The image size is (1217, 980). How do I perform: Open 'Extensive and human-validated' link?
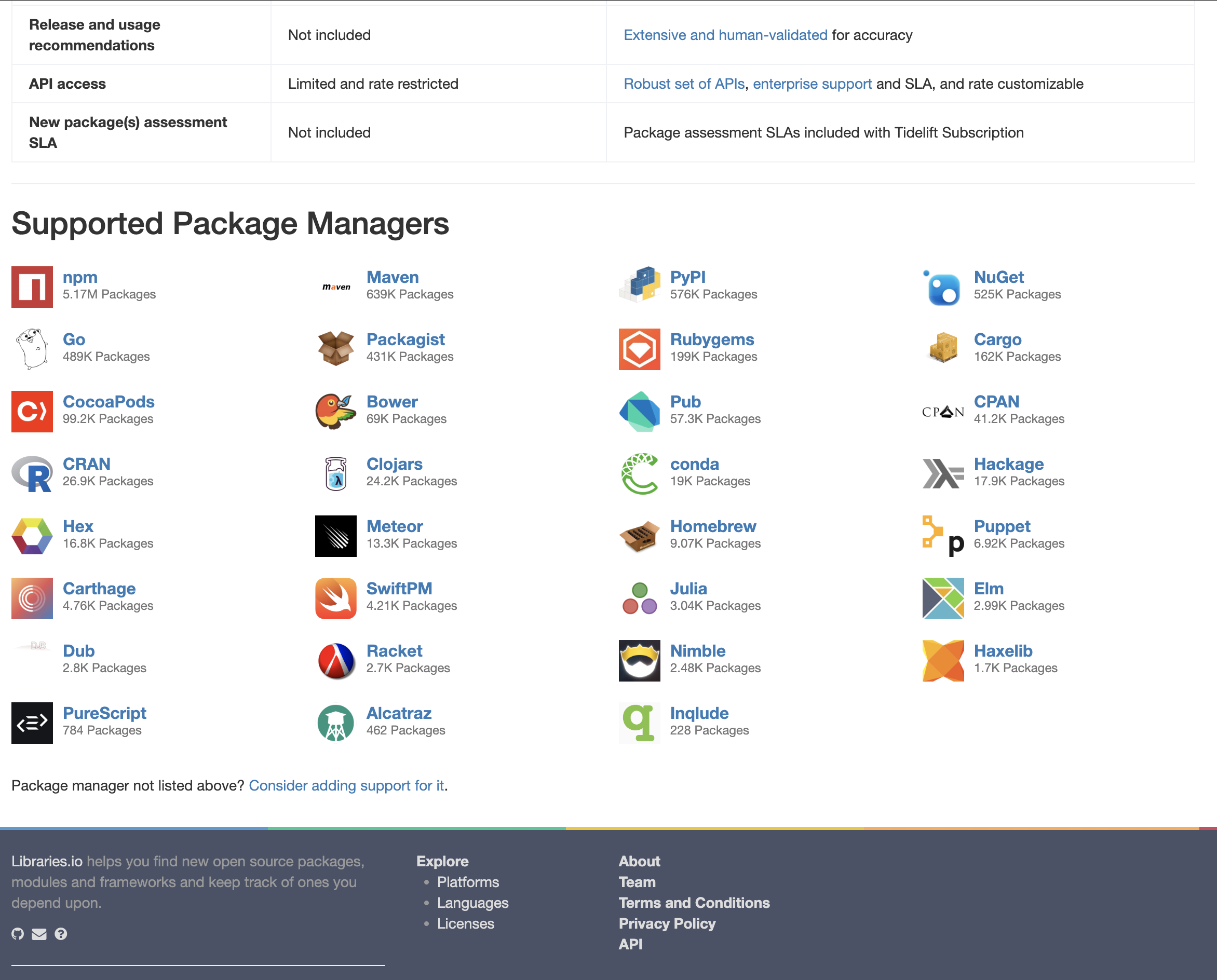(x=725, y=35)
